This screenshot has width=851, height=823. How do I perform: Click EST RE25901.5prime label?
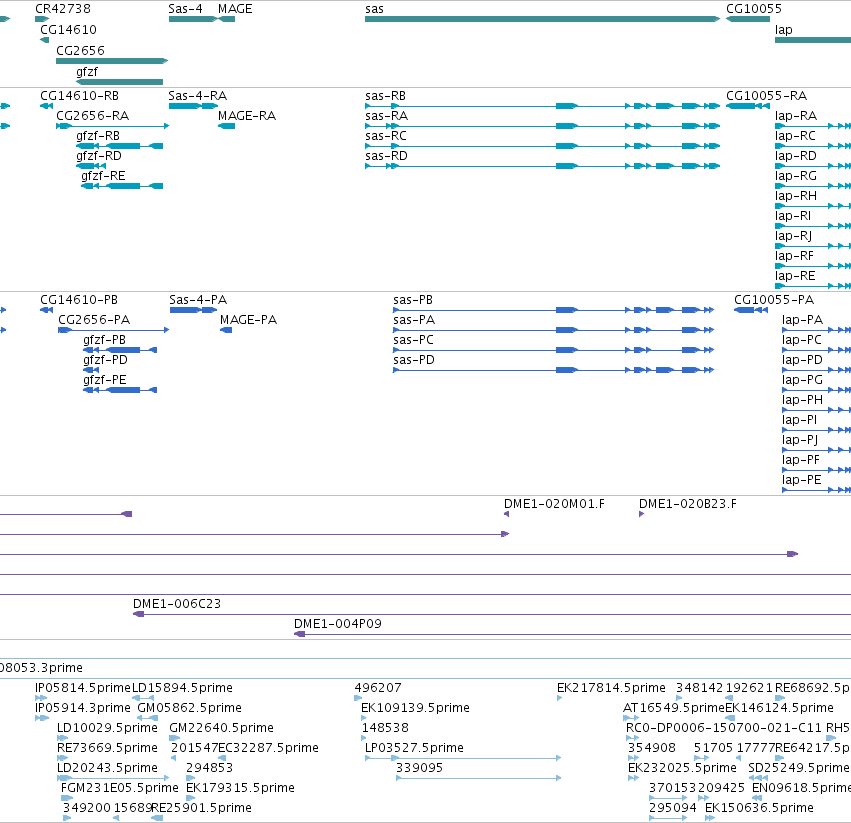click(201, 808)
